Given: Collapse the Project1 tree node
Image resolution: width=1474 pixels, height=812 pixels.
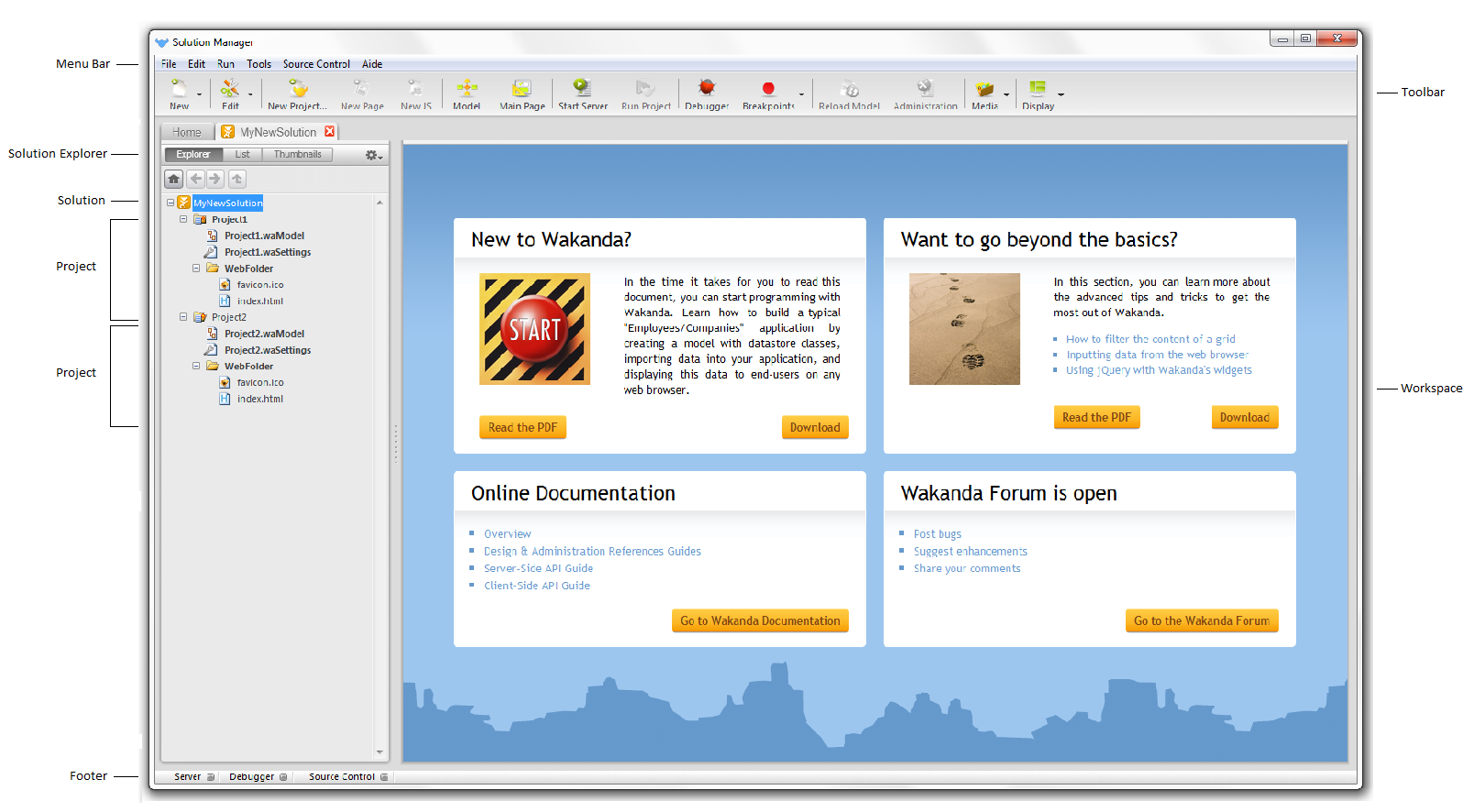Looking at the screenshot, I should tap(183, 219).
